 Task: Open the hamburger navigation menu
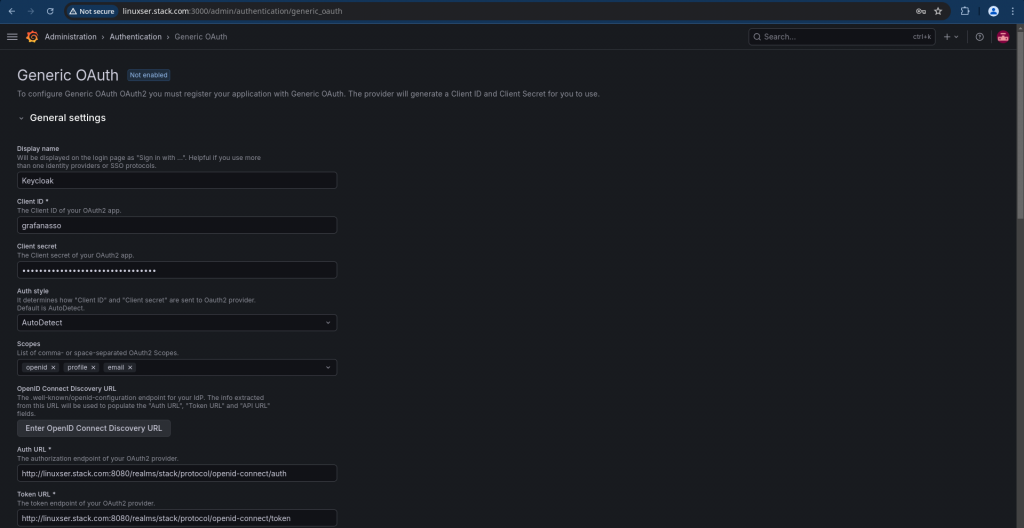pos(12,37)
